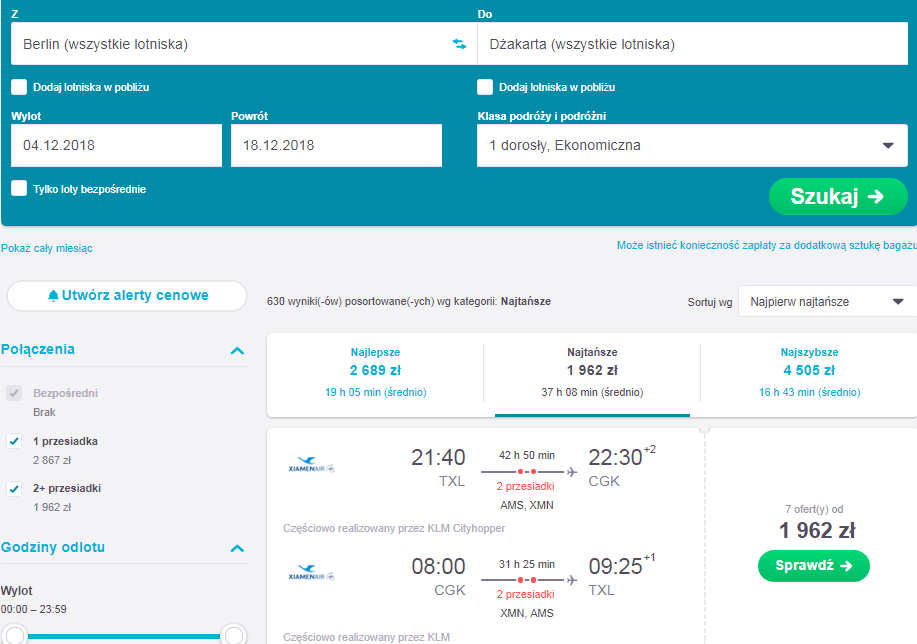Open the Sortuj wg sorting dropdown

point(827,301)
